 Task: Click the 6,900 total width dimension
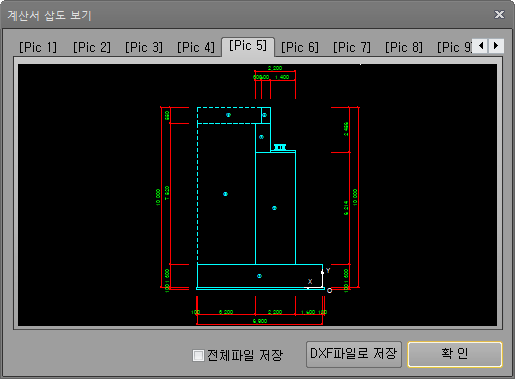[260, 321]
